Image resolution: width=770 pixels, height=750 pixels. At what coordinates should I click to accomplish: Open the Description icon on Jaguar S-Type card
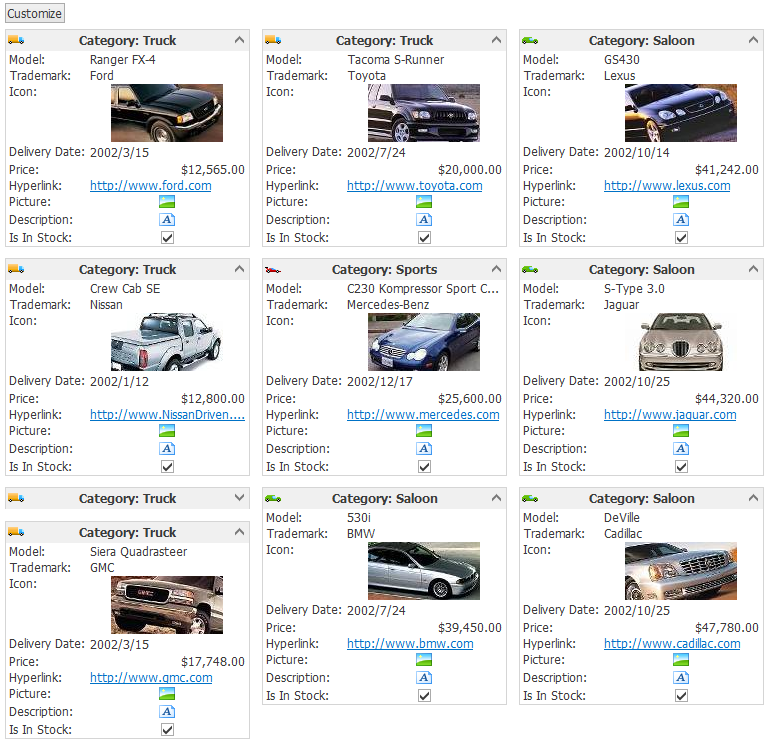pyautogui.click(x=681, y=448)
